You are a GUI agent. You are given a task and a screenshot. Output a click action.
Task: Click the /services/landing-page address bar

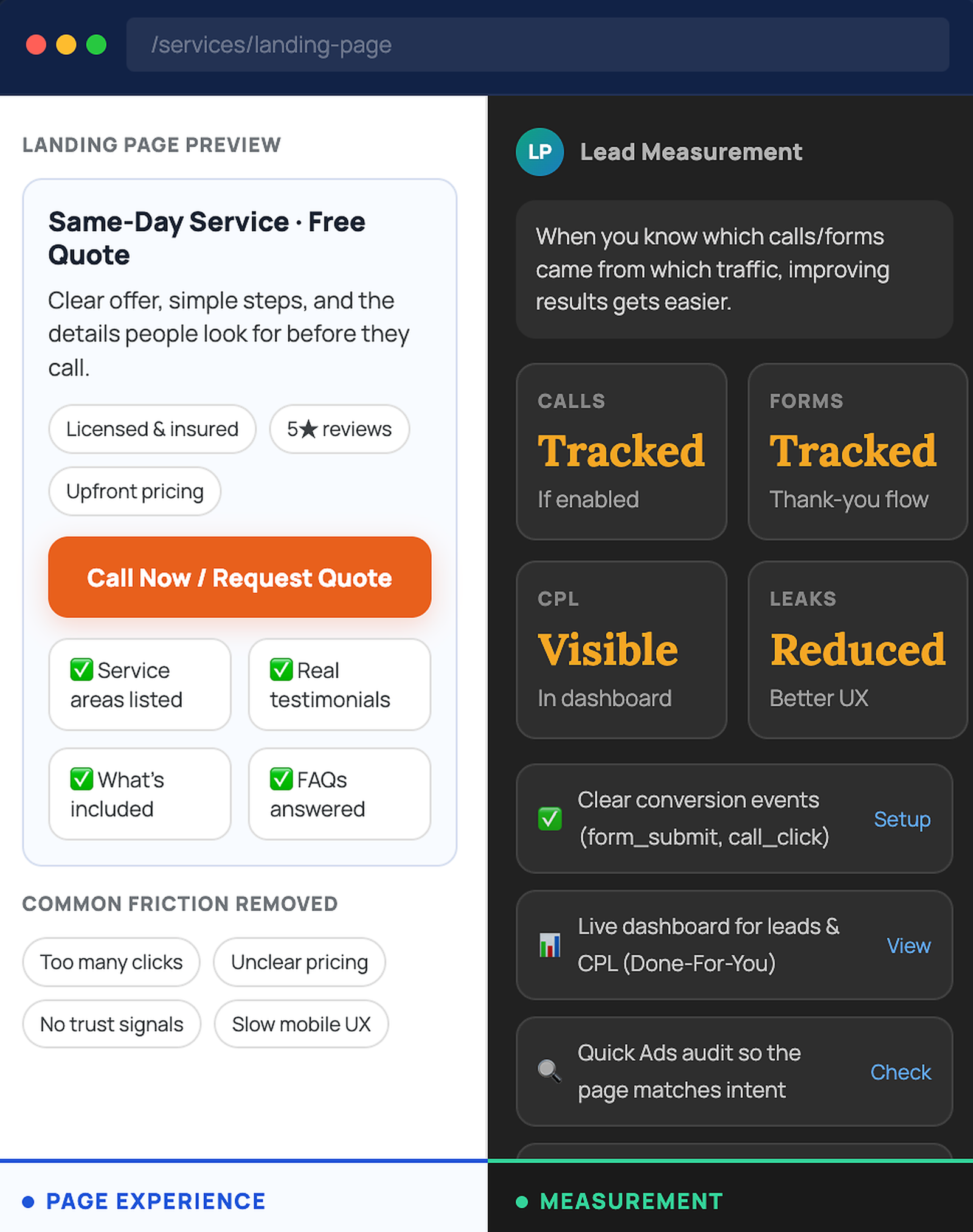[537, 44]
